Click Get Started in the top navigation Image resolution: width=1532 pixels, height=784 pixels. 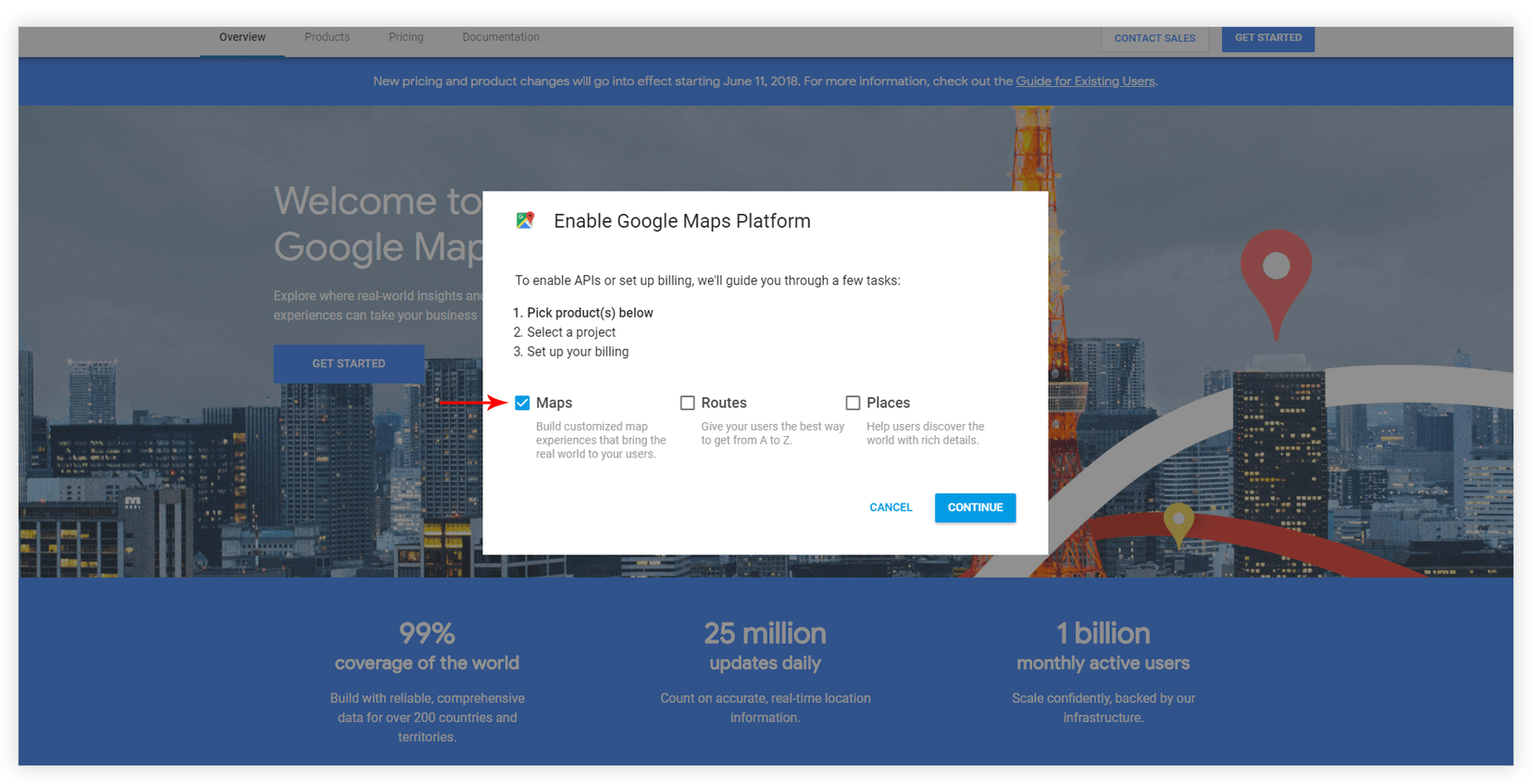point(1267,38)
